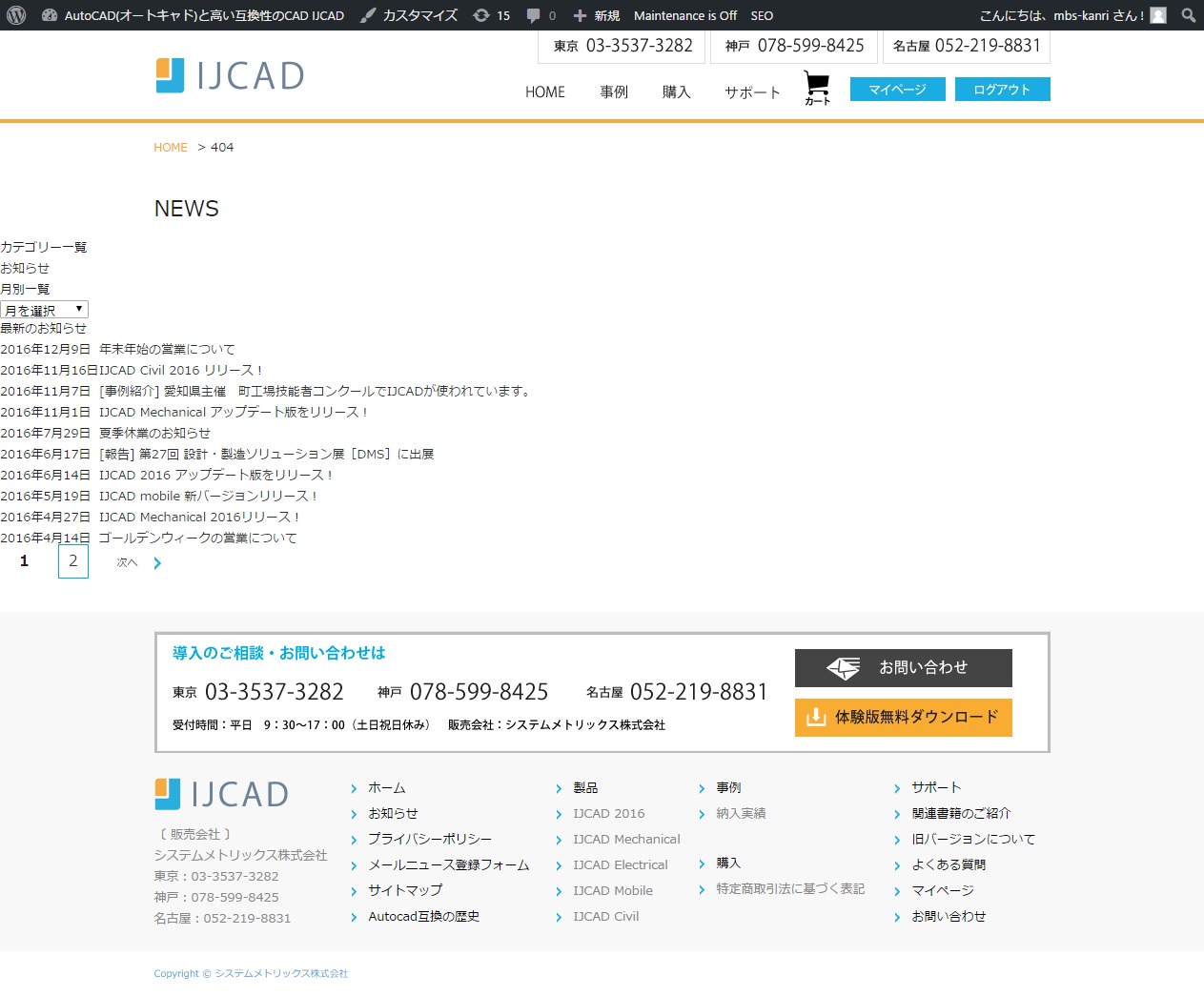1204x996 pixels.
Task: Click the 特定商取引法に基づく表記 footer link
Action: point(791,889)
